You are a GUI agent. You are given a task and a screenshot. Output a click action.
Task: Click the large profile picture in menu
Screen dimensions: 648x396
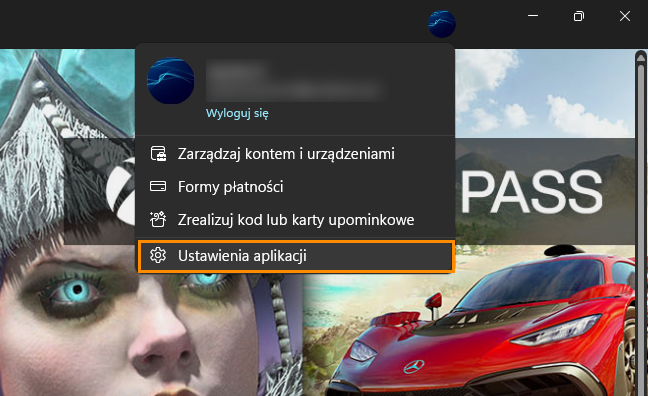click(x=171, y=81)
